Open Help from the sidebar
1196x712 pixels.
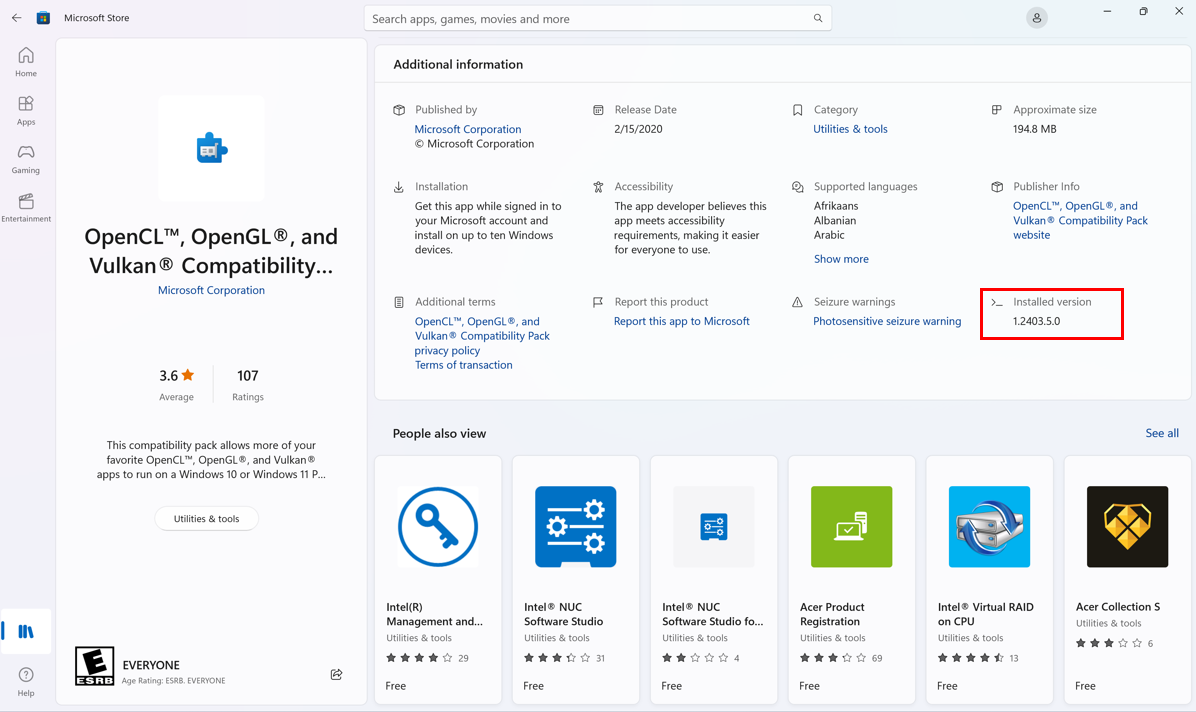click(x=26, y=681)
